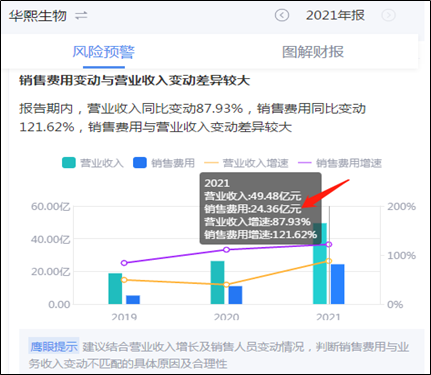
Task: Click the 2019 x-axis year label
Action: [x=124, y=316]
